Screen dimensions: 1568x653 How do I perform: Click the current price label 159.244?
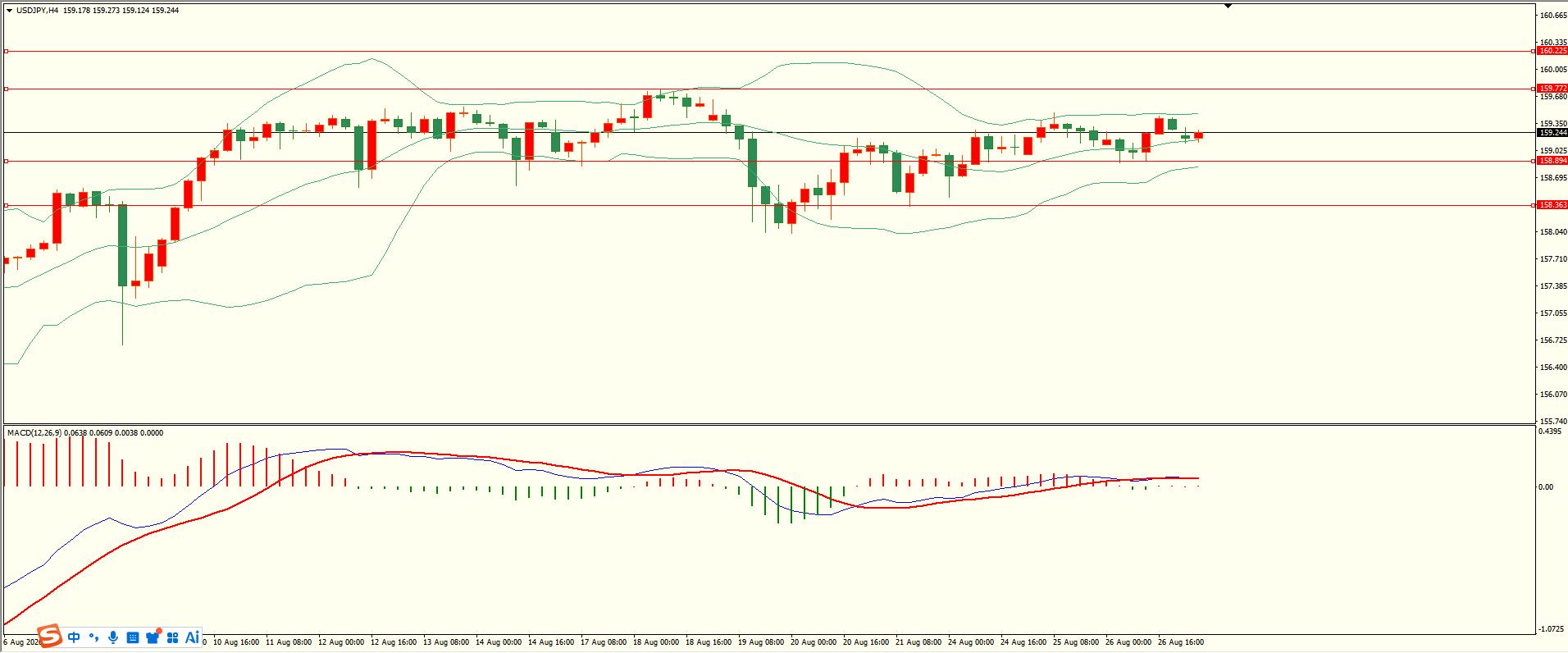pyautogui.click(x=1552, y=132)
